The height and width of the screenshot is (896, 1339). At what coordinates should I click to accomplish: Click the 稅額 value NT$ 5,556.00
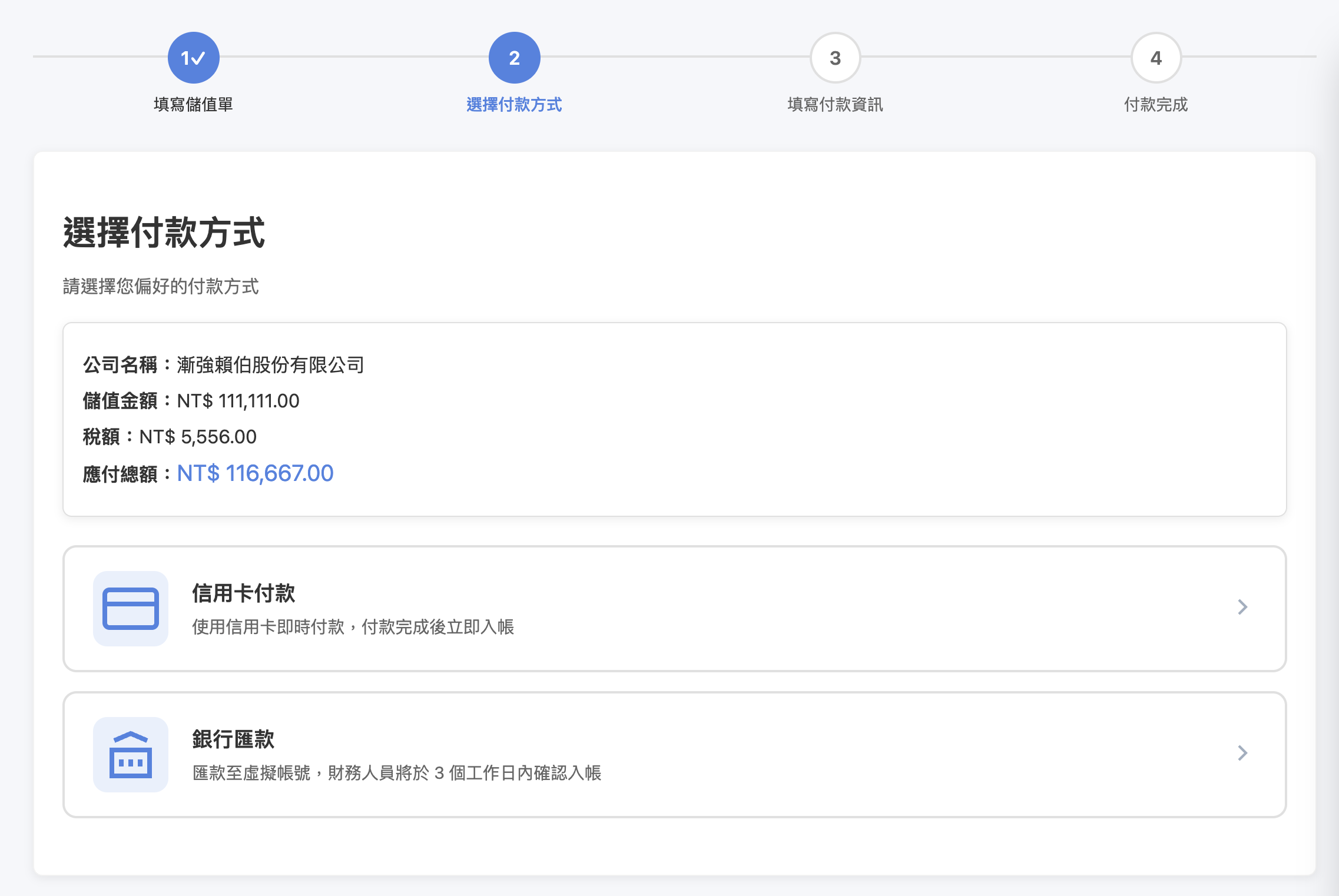click(x=198, y=437)
